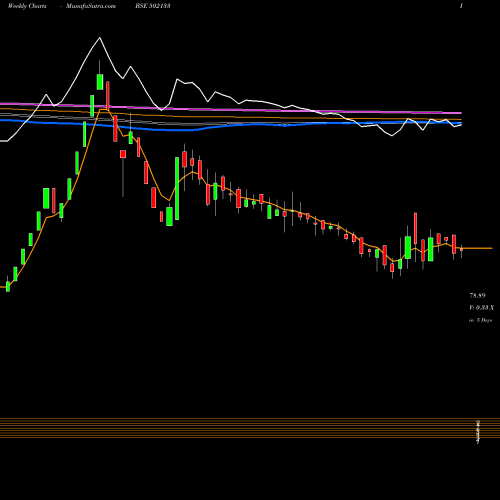Image resolution: width=500 pixels, height=500 pixels.
Task: Click the "MunafaSutra.com" label
Action: 91,6
